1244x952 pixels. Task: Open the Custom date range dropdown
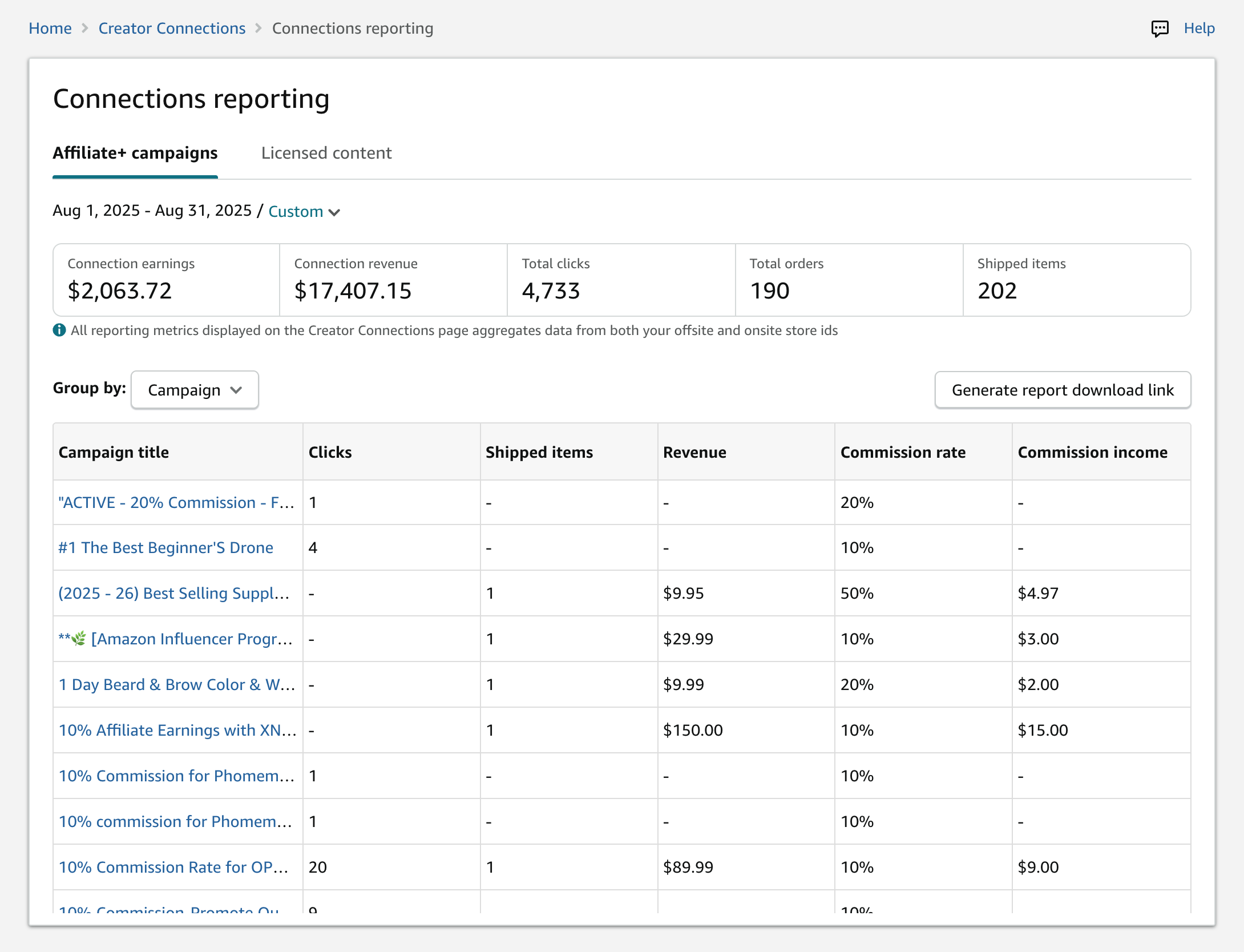[x=304, y=212]
